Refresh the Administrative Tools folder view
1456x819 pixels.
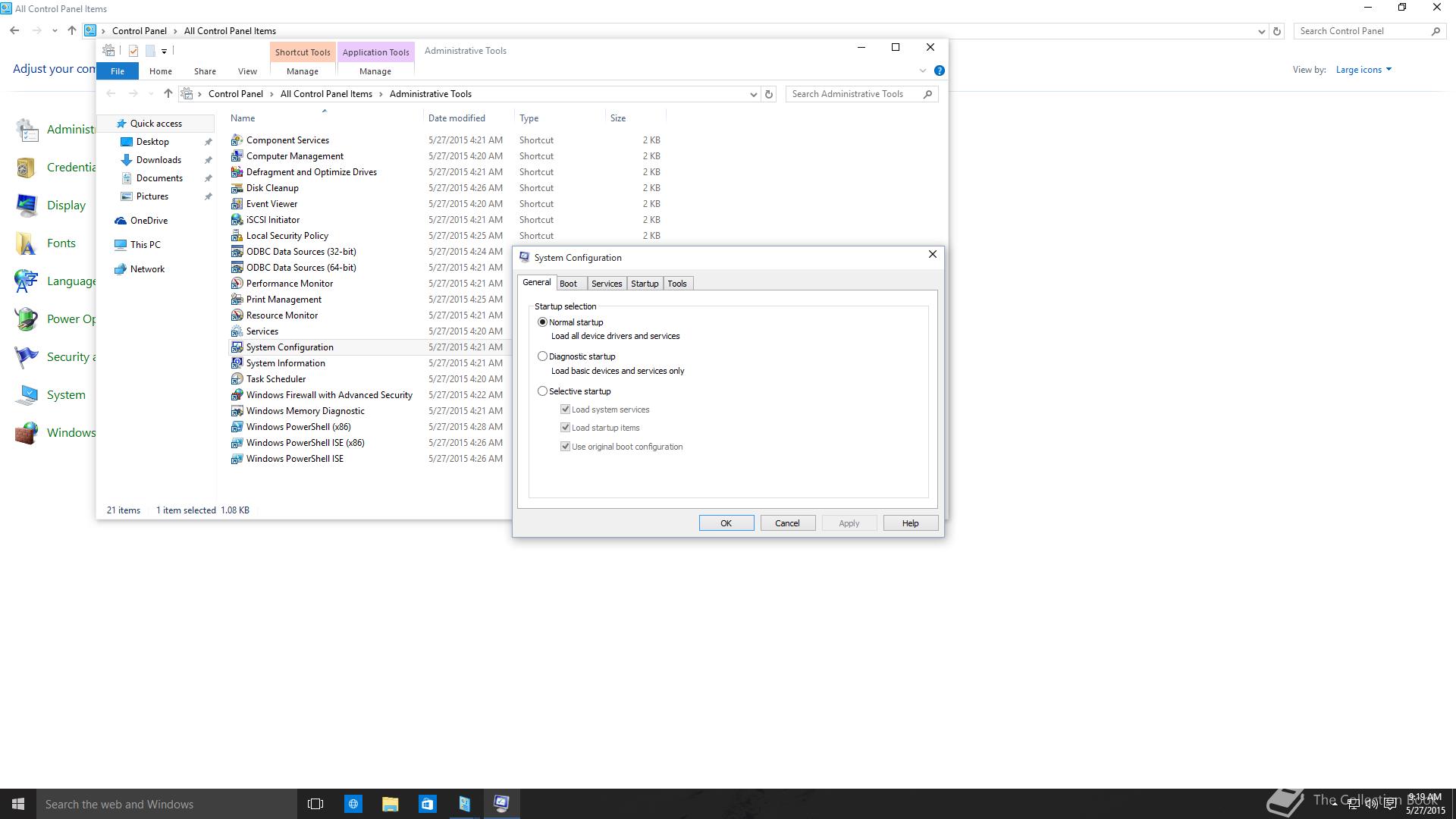[x=769, y=94]
